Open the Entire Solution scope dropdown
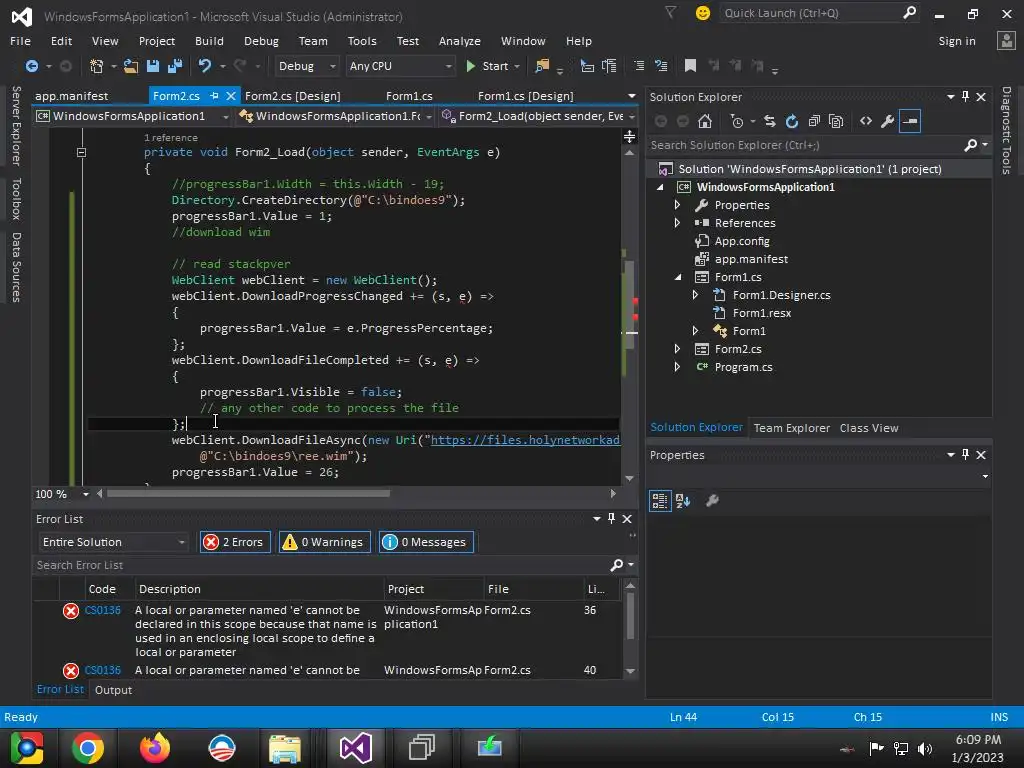1024x768 pixels. tap(113, 542)
